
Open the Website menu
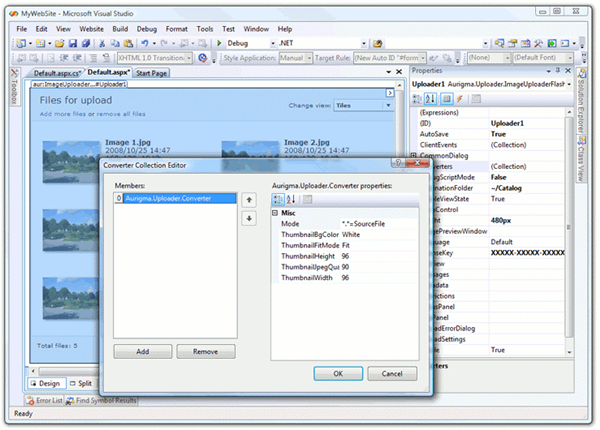91,29
